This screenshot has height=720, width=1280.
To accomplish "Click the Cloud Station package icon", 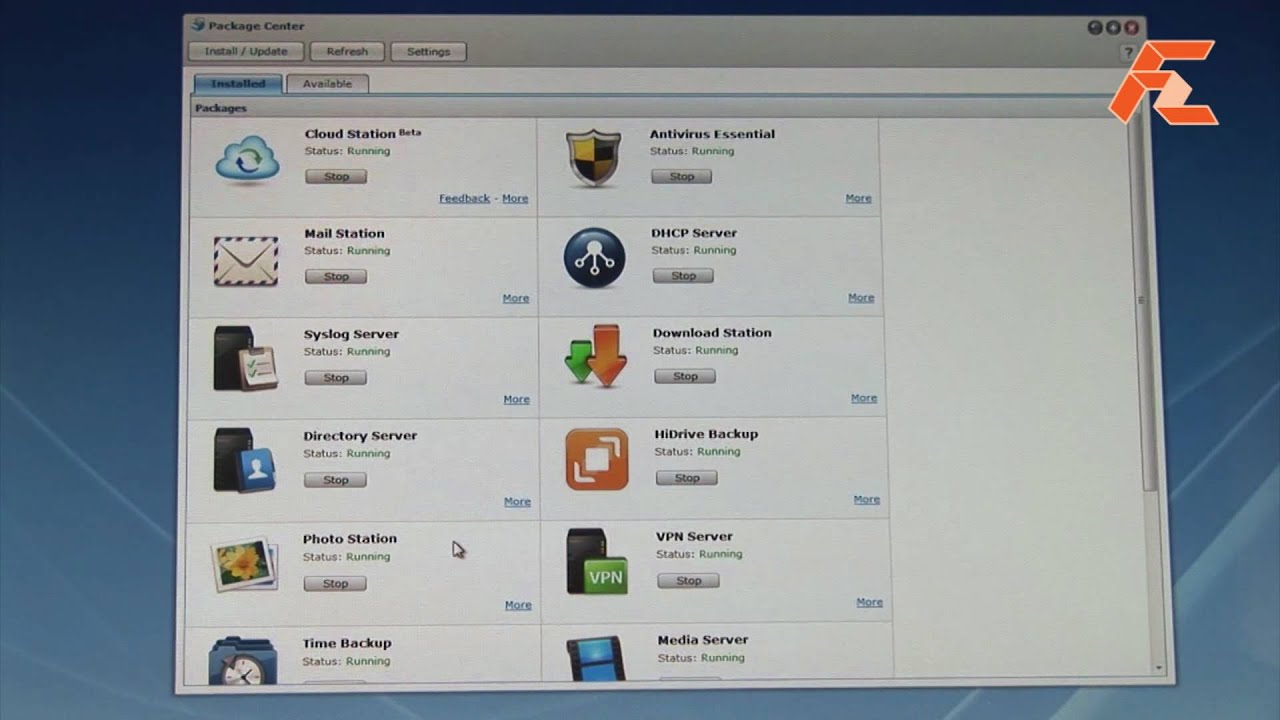I will pyautogui.click(x=247, y=160).
